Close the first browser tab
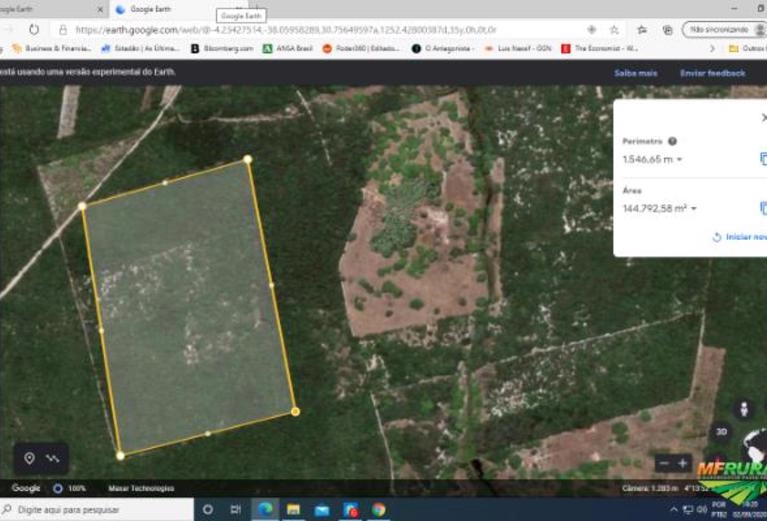Image resolution: width=767 pixels, height=521 pixels. tap(100, 9)
